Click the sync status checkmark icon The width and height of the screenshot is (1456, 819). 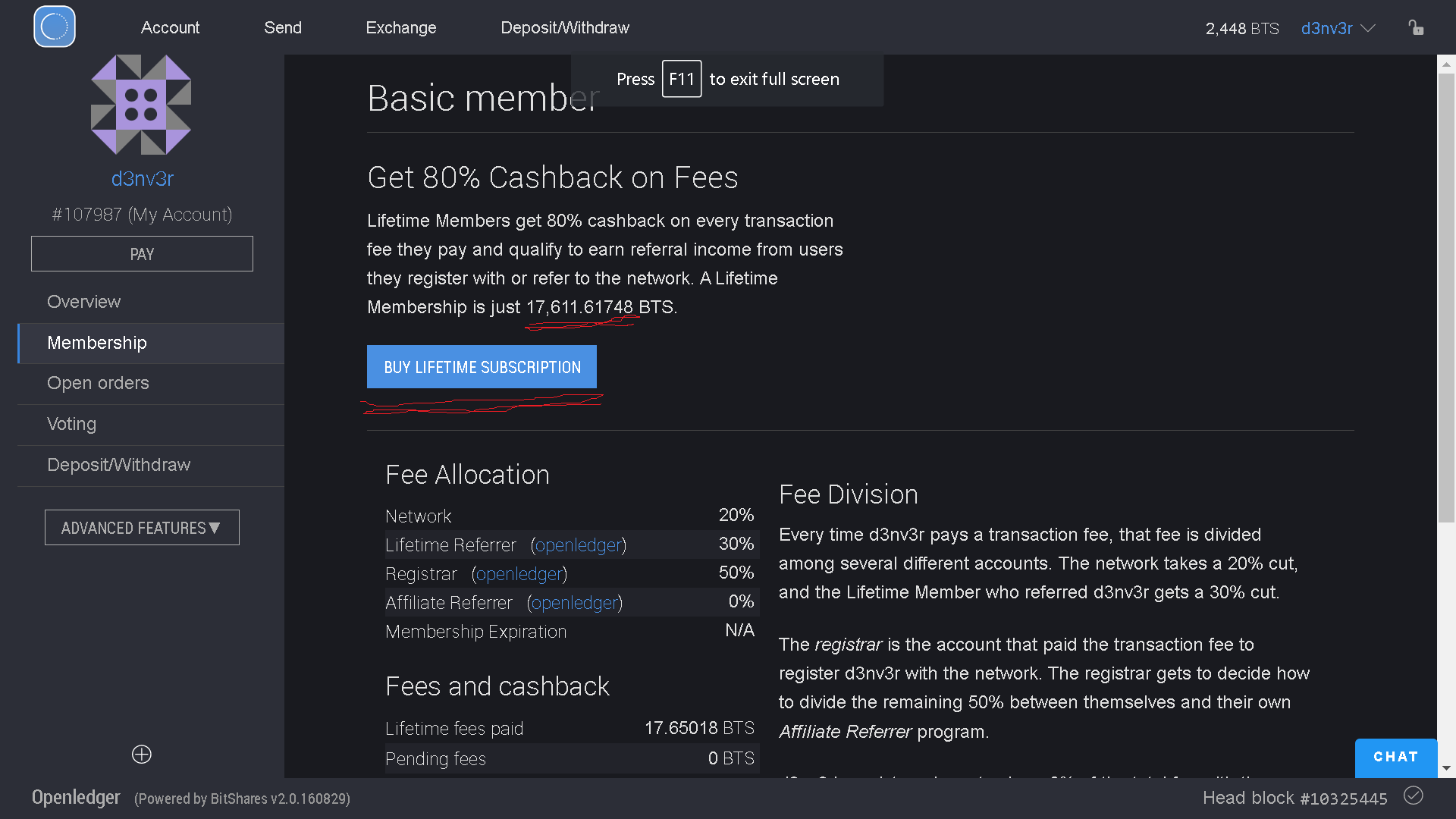click(1414, 795)
